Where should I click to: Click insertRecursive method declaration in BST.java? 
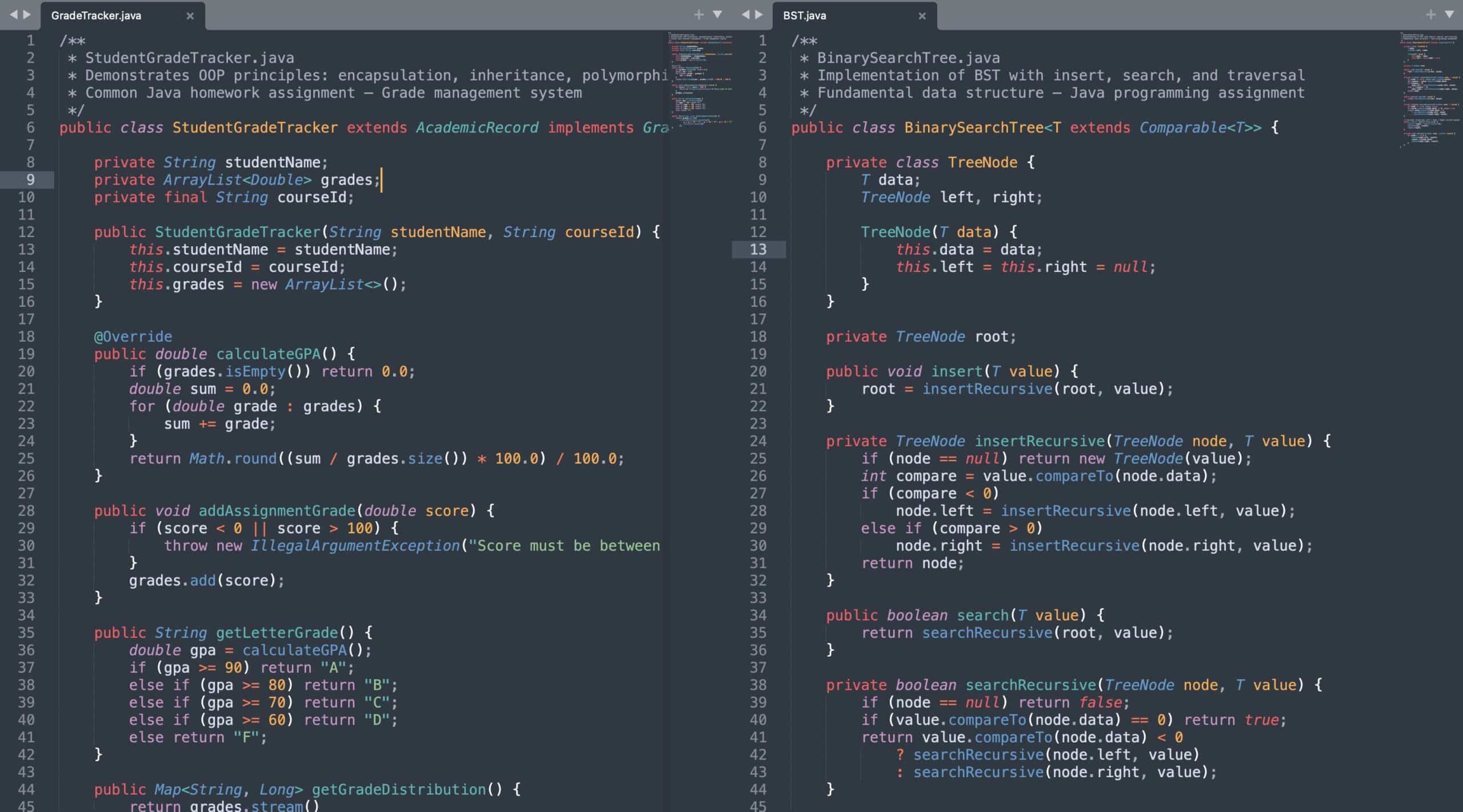[1040, 441]
